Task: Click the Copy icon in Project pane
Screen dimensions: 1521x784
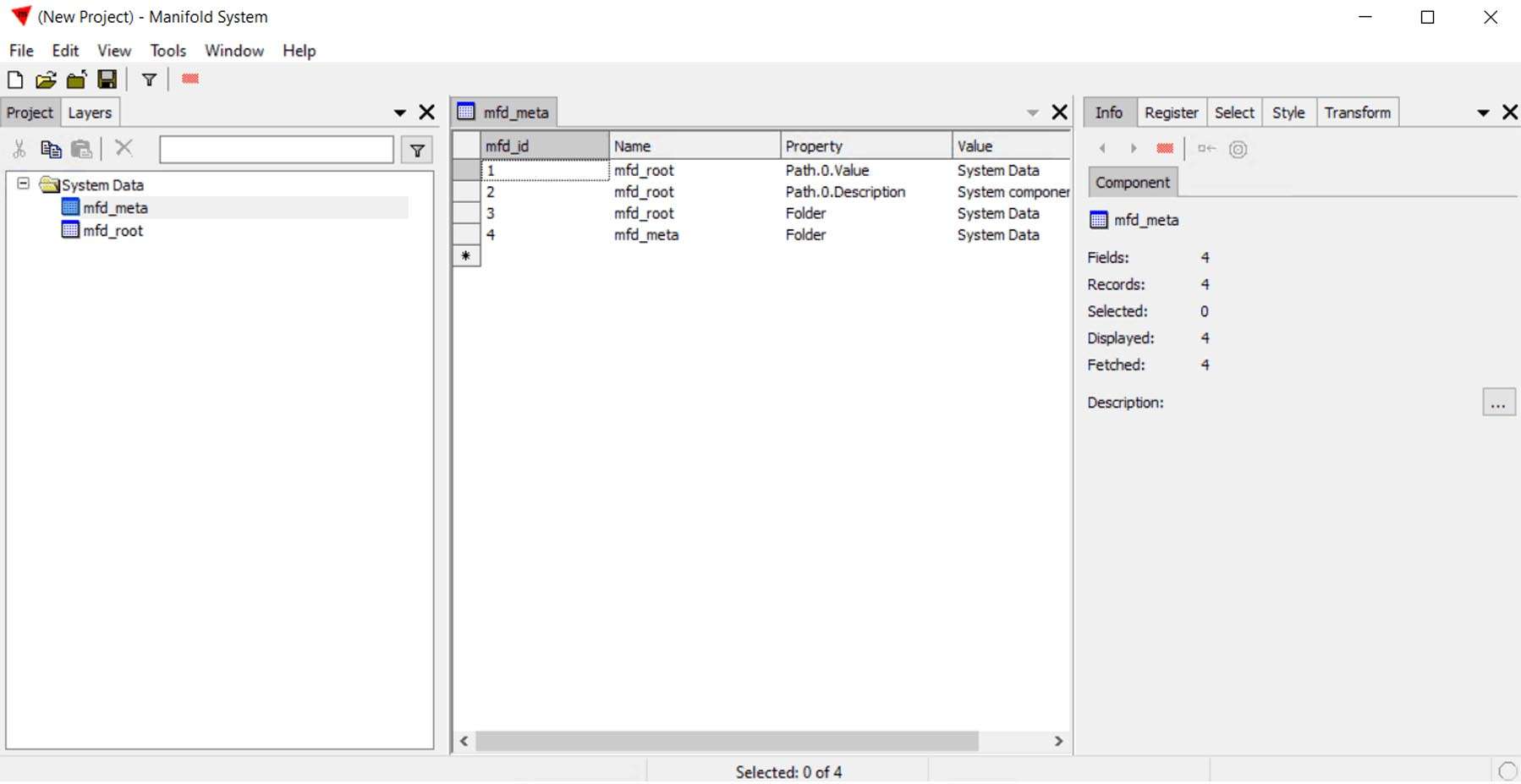Action: [x=52, y=150]
